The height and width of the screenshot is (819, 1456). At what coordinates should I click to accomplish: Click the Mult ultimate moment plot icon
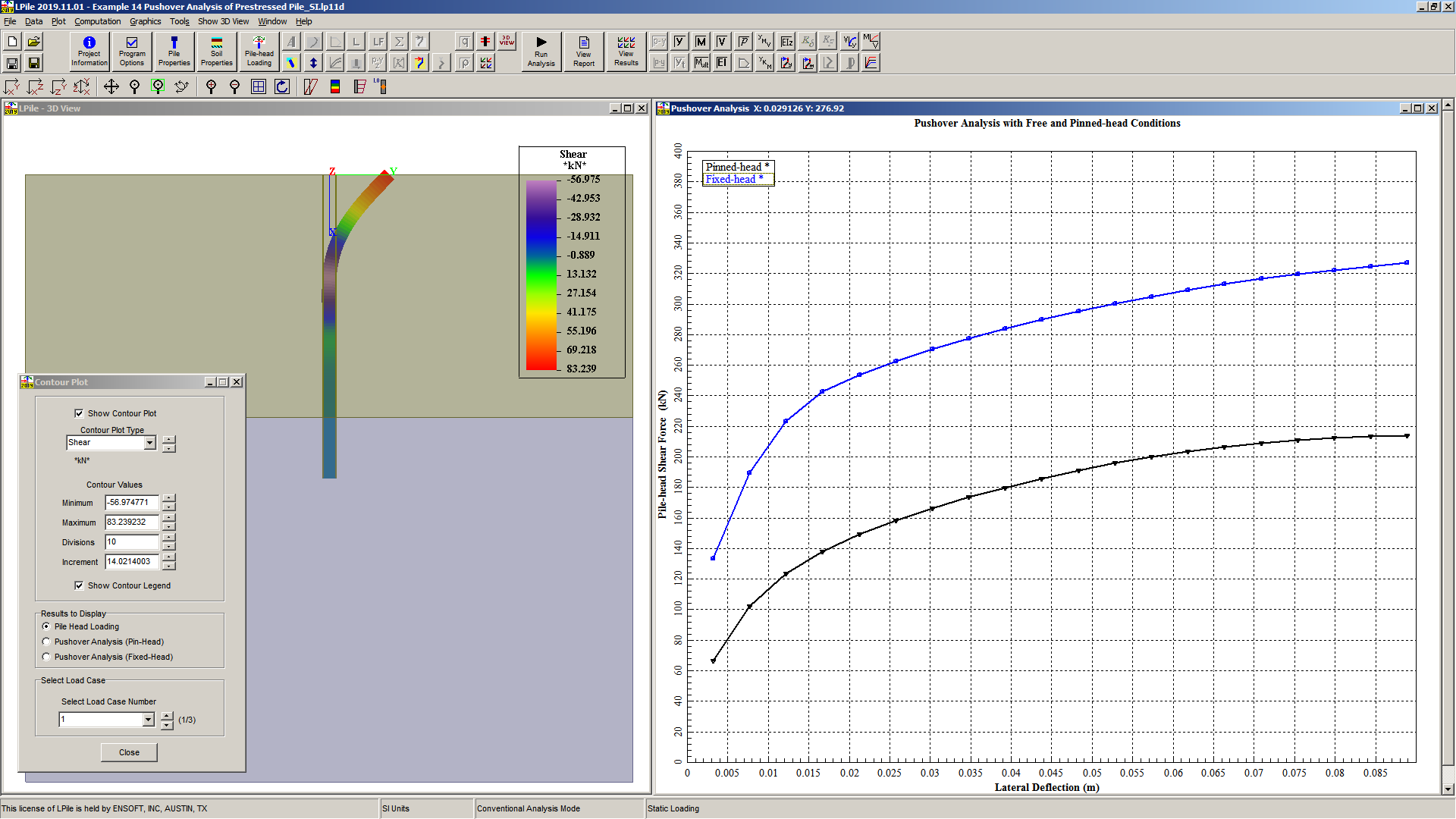701,63
